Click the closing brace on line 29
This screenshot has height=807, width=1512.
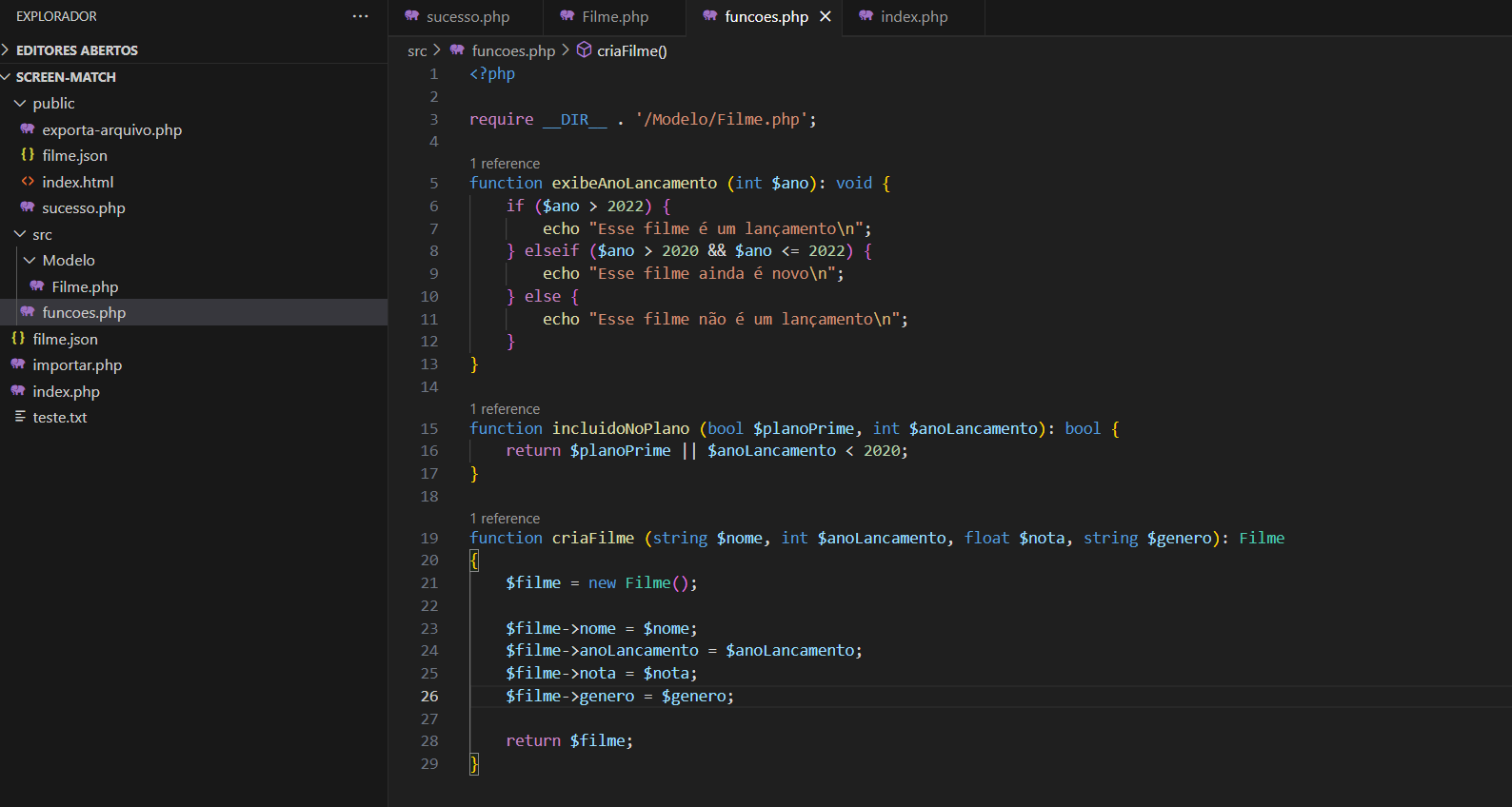tap(474, 763)
